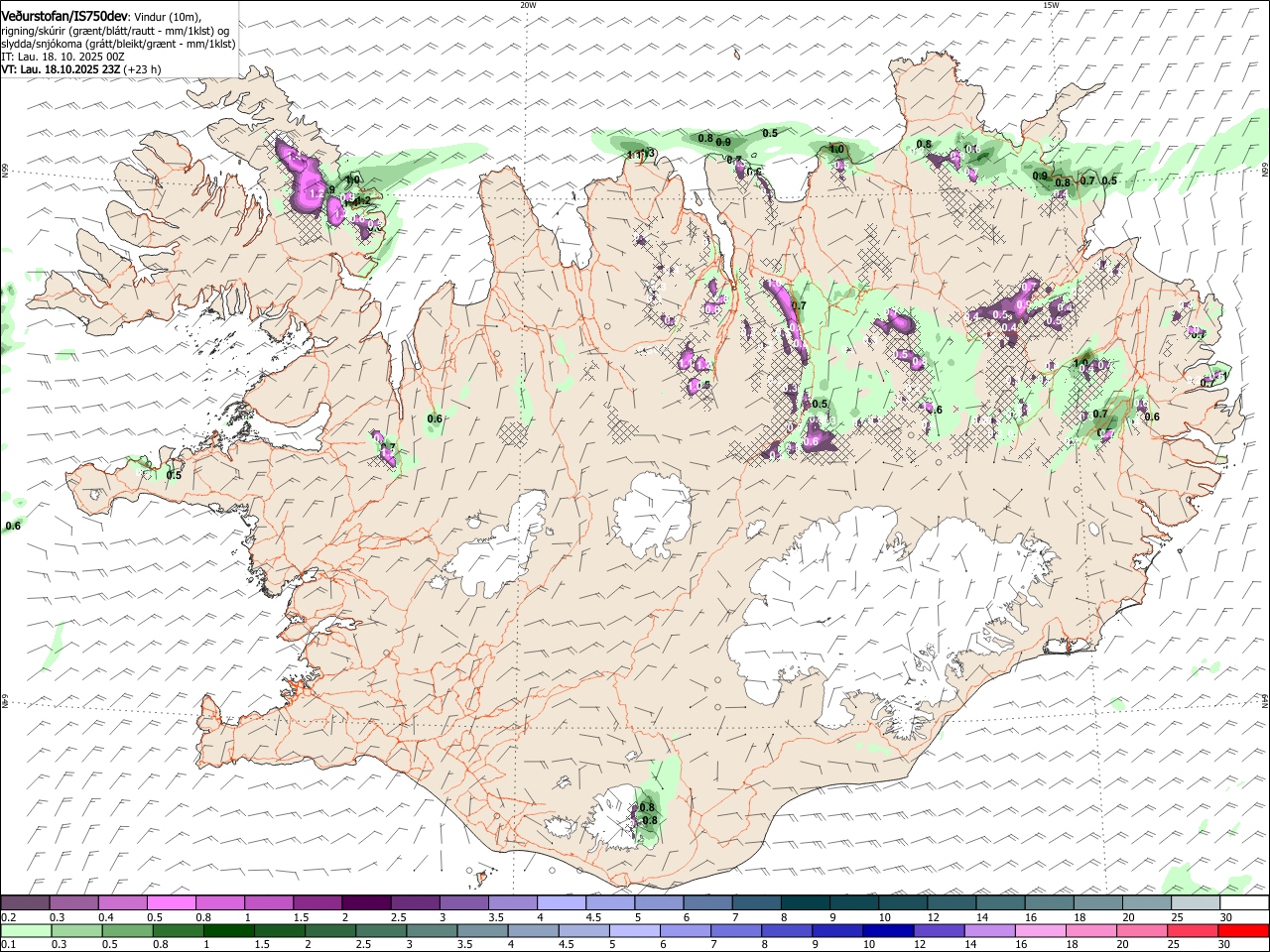Click the dark purple 2–2.5 snow swatch
This screenshot has height=952, width=1270.
coord(366,902)
